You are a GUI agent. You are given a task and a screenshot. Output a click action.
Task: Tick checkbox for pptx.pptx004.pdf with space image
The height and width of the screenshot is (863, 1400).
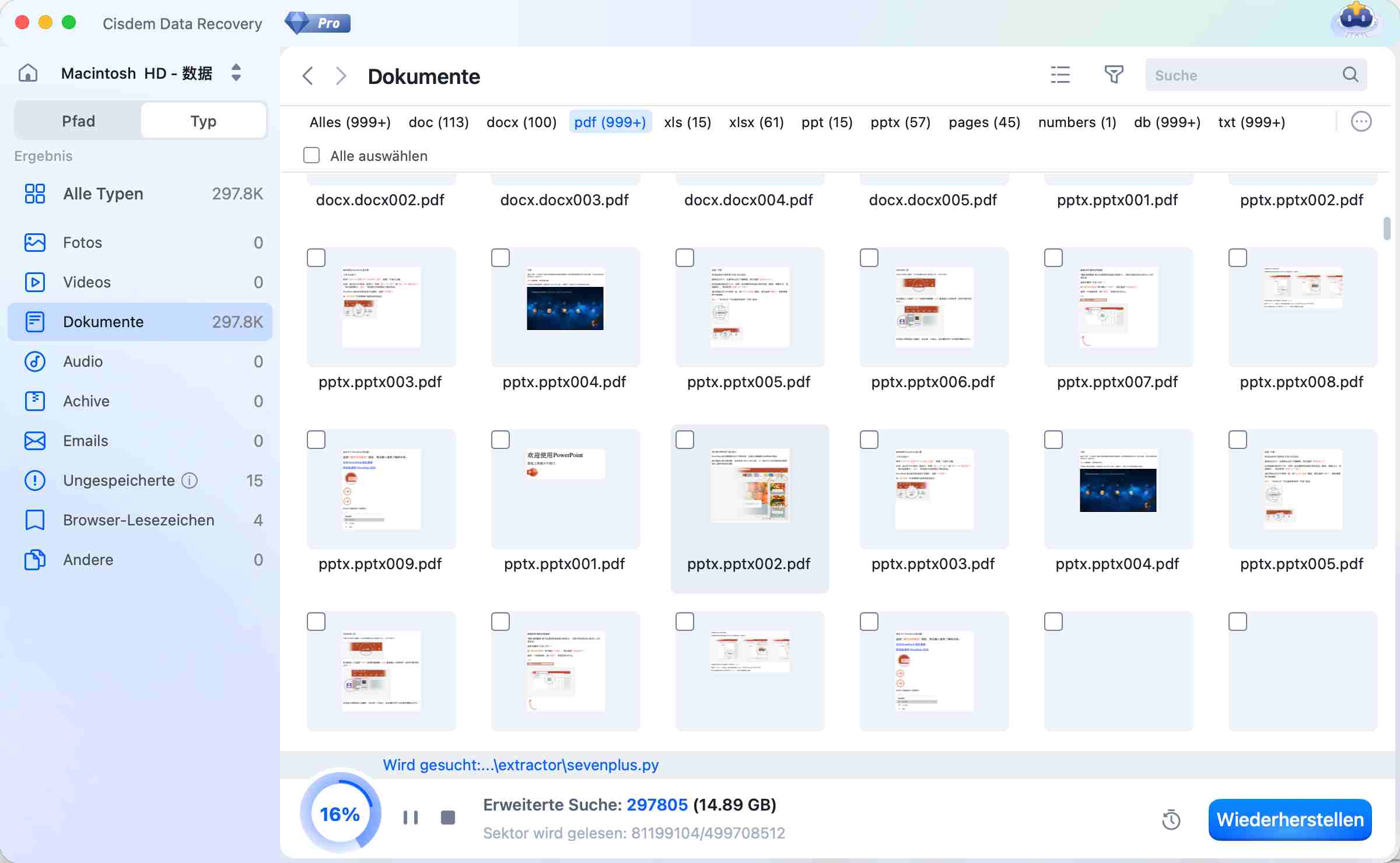coord(501,258)
